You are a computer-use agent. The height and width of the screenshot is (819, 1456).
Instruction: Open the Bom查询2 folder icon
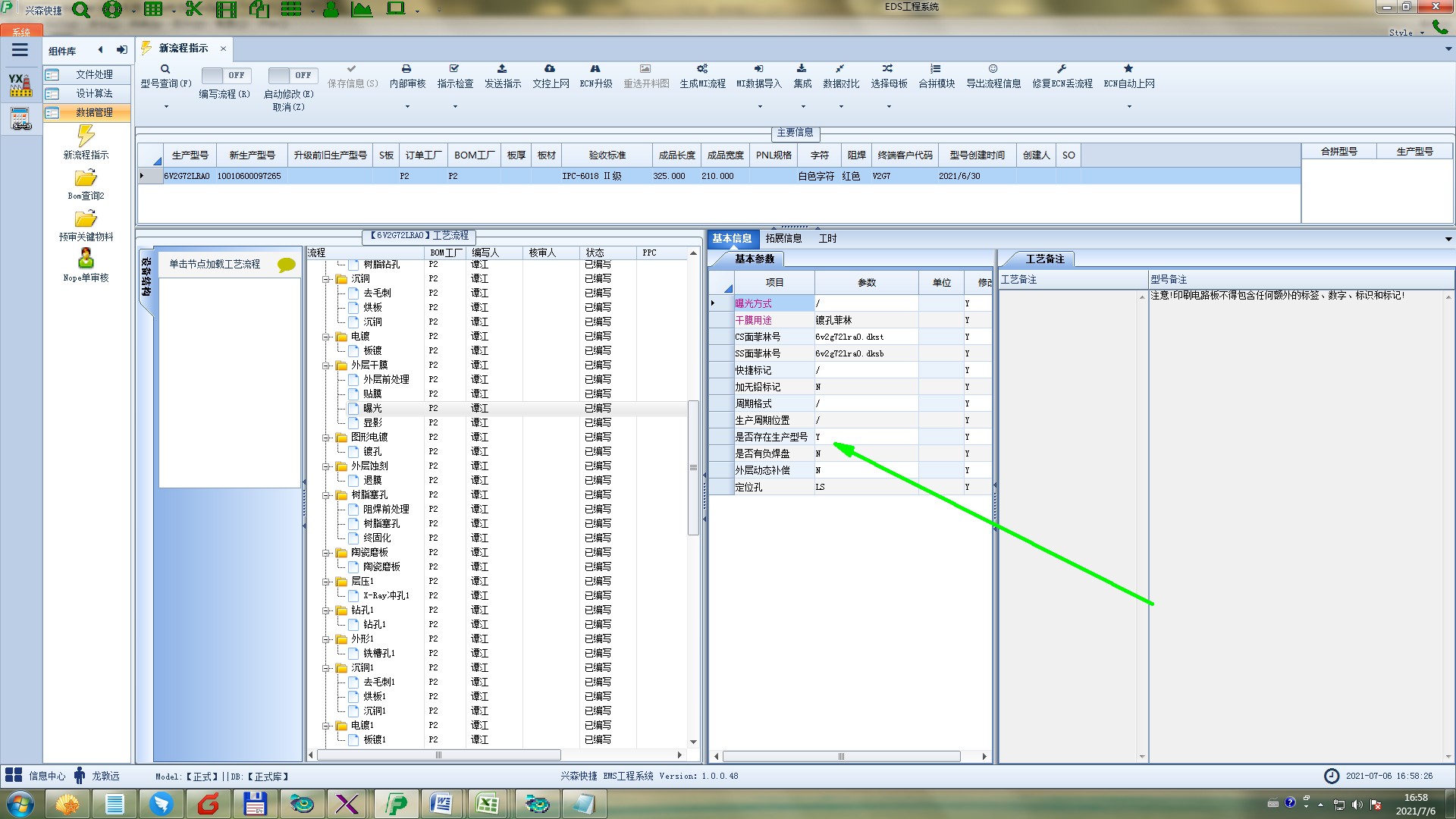pos(86,179)
